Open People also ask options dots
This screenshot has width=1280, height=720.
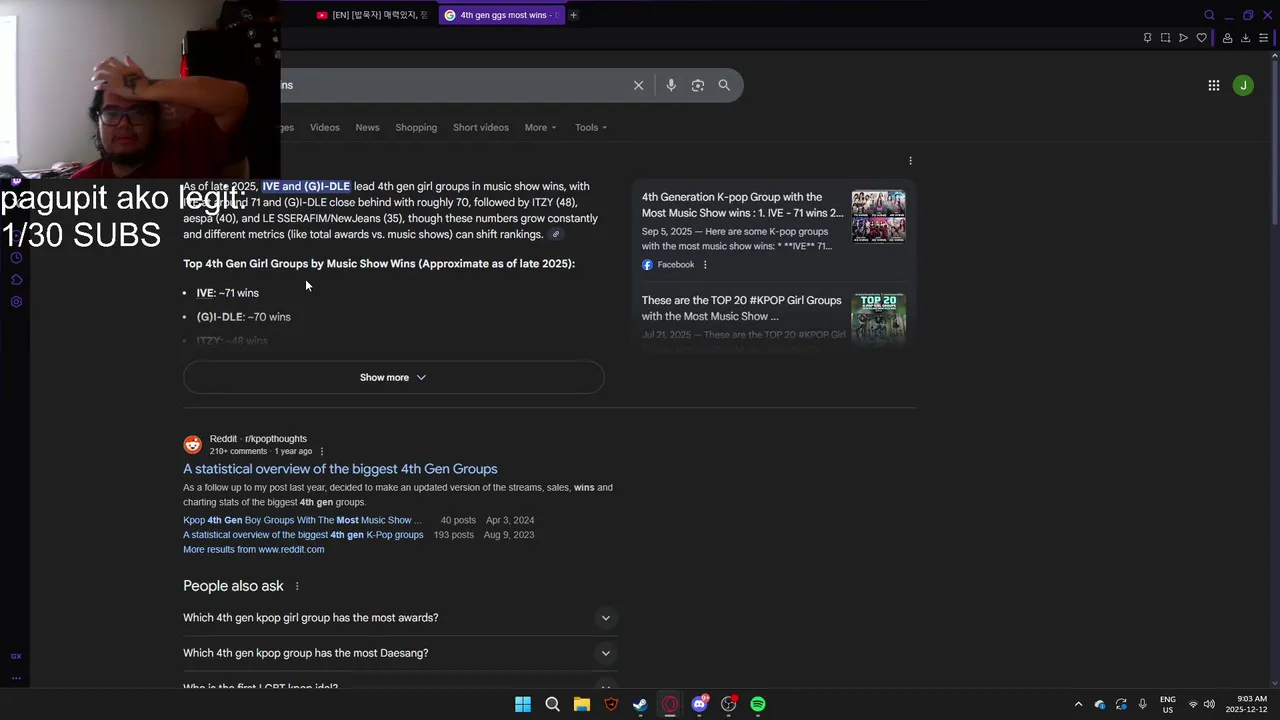[296, 586]
